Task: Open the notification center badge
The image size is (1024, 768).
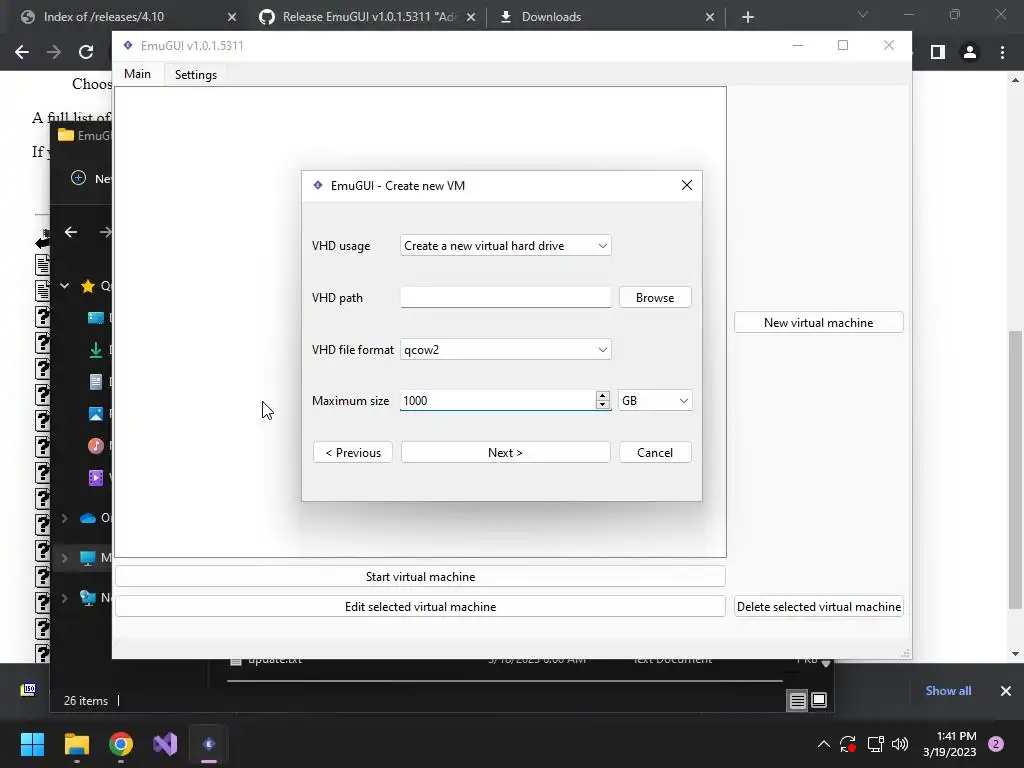Action: pos(996,744)
